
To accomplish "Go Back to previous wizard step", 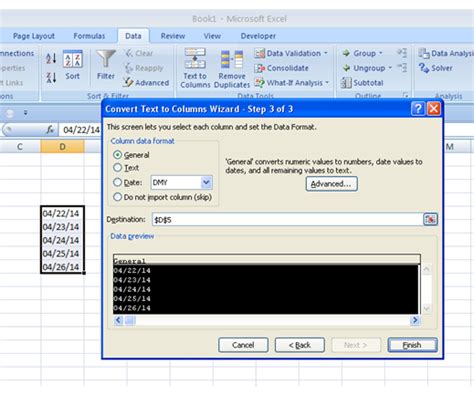I will tap(300, 345).
